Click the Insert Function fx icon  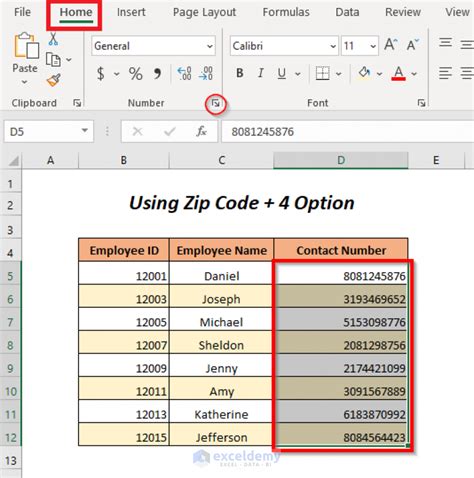point(201,132)
